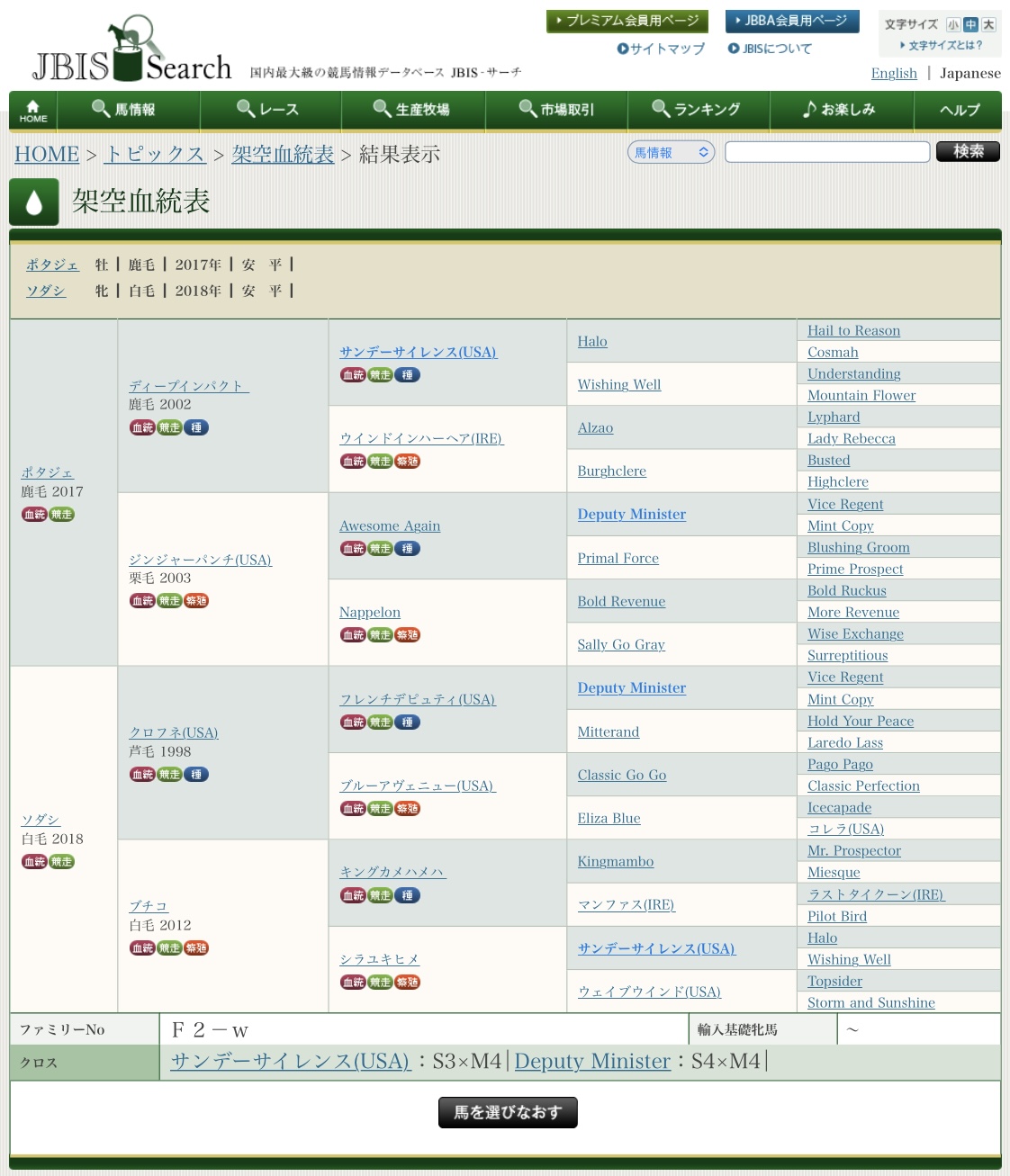Click into the search text field
1010x1176 pixels.
(x=827, y=152)
